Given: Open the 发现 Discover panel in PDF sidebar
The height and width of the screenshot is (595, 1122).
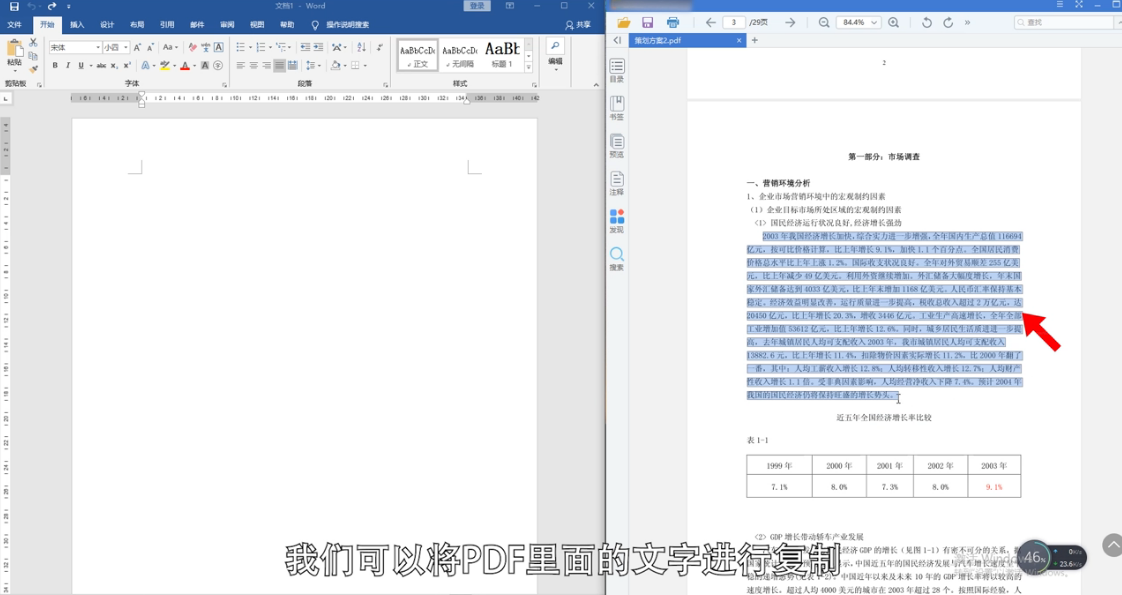Looking at the screenshot, I should (617, 221).
